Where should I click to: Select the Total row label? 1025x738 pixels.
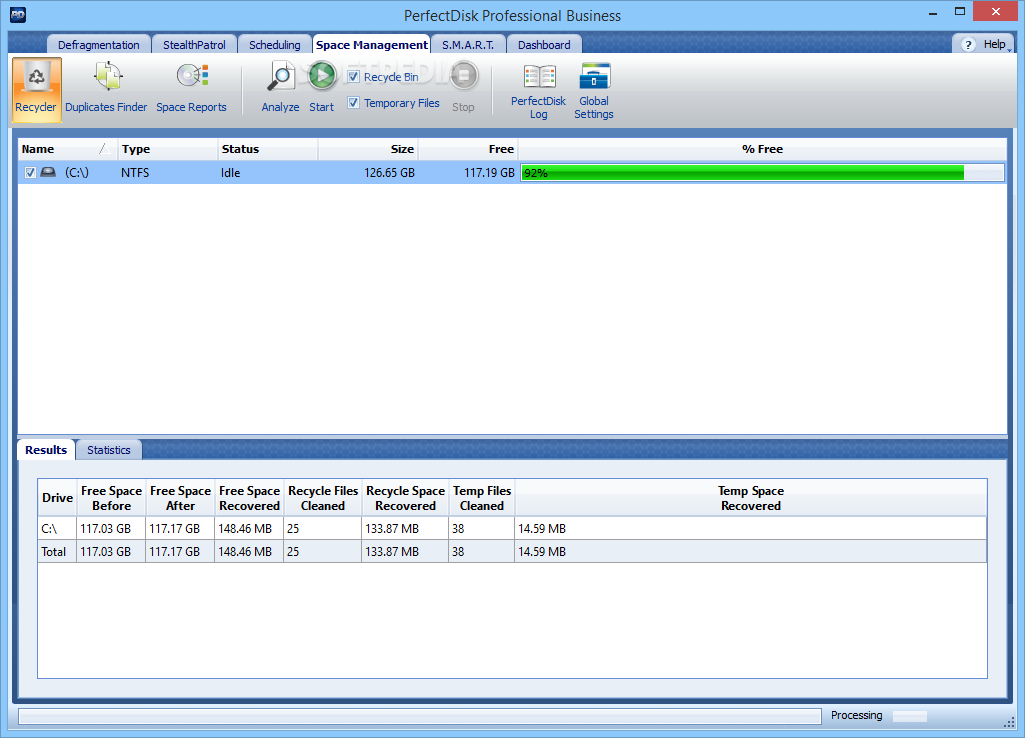(54, 552)
